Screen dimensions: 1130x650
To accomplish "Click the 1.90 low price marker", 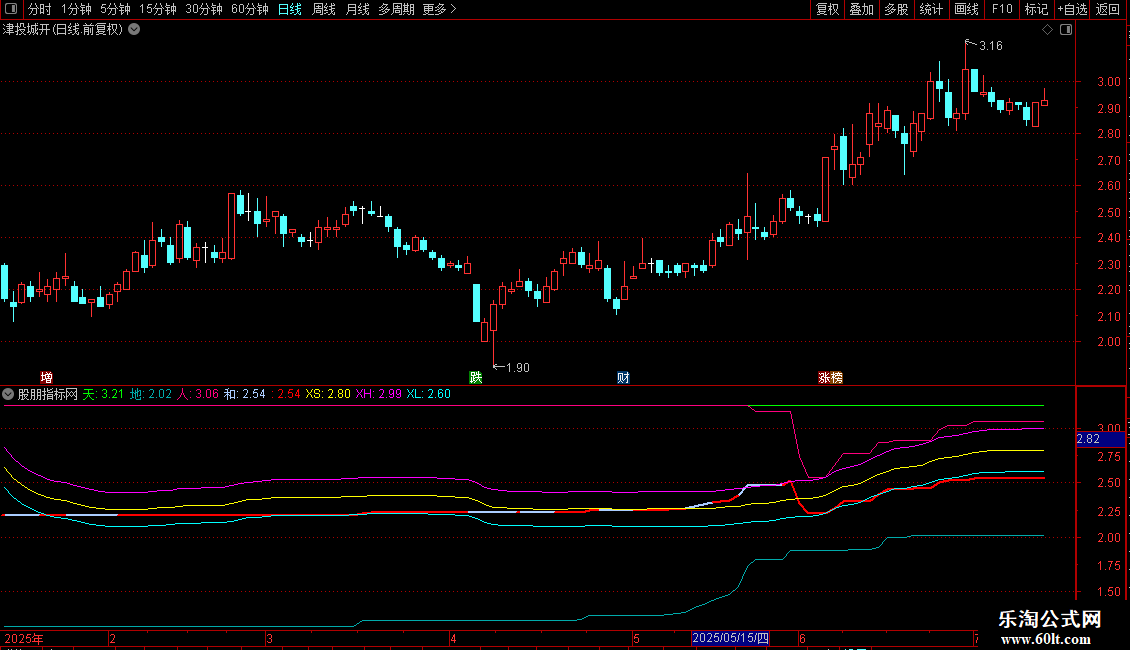I will tap(516, 367).
